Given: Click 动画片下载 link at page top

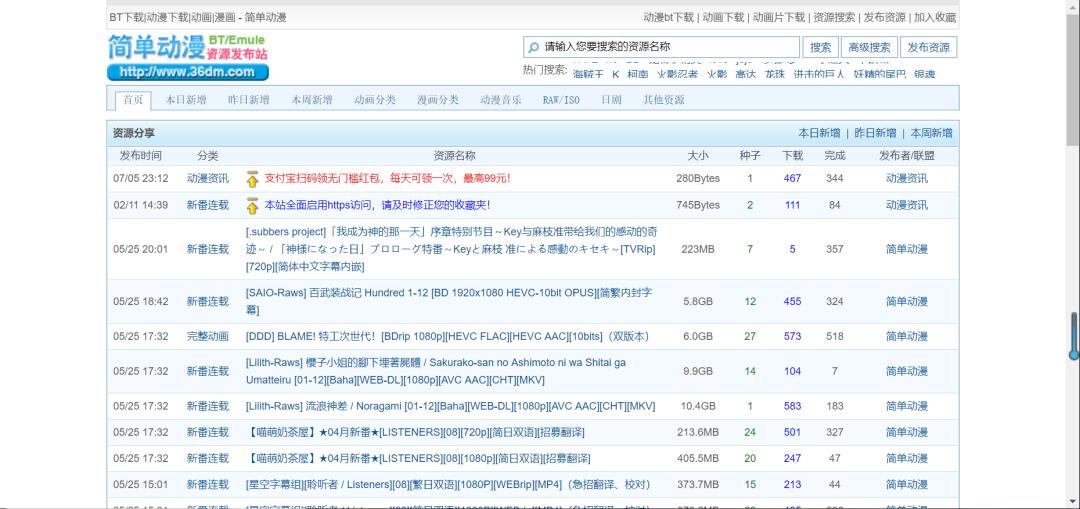Looking at the screenshot, I should pos(778,18).
